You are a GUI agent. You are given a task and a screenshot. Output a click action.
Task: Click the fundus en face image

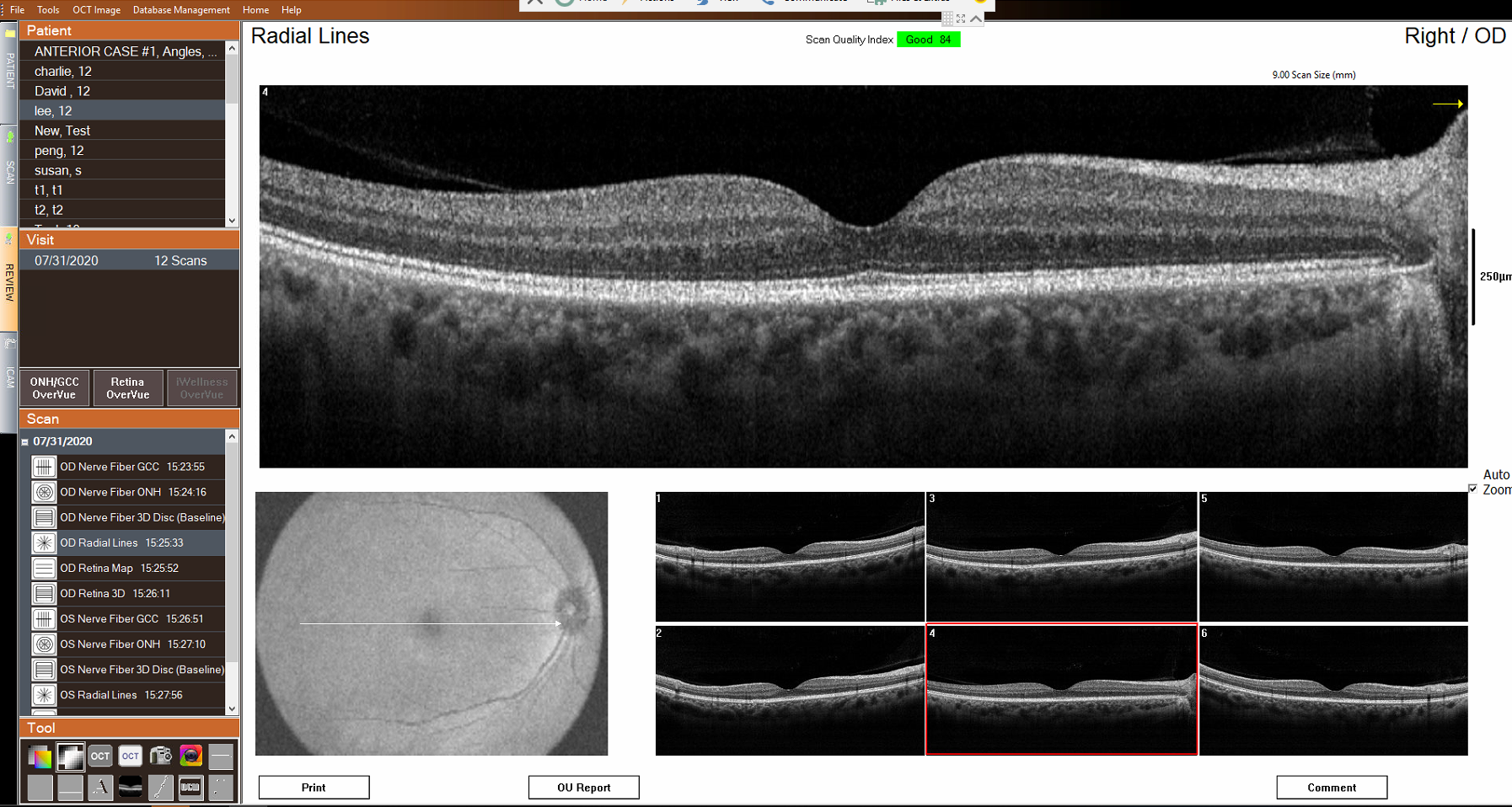point(432,623)
